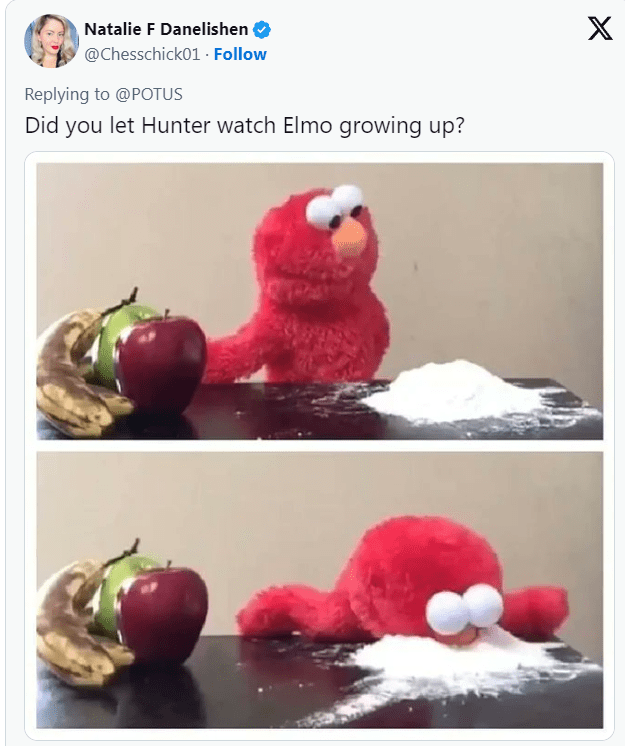The image size is (625, 746).
Task: Open the X logo link
Action: coord(600,29)
